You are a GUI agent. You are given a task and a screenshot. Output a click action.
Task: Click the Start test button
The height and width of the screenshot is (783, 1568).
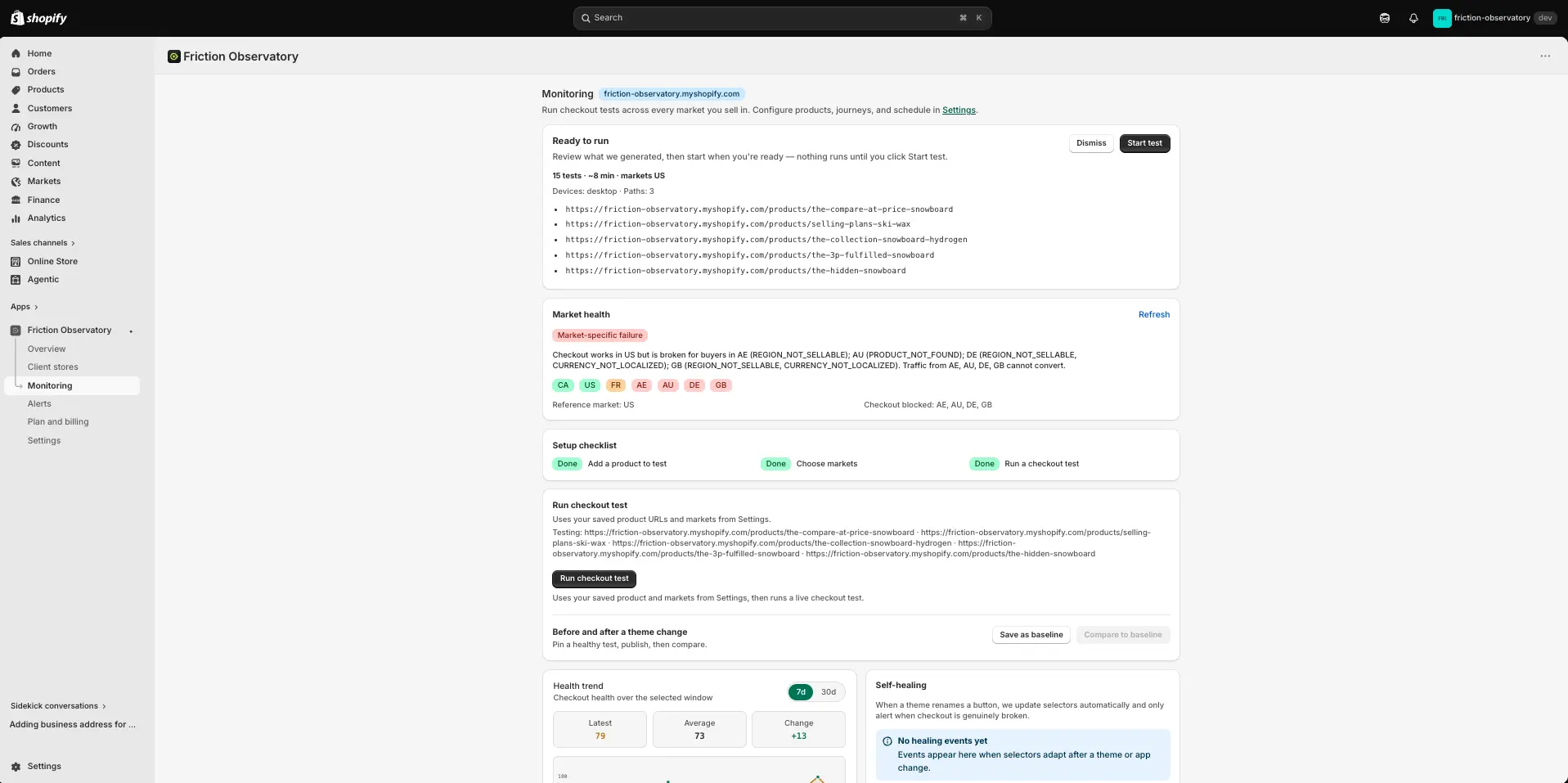(x=1144, y=143)
